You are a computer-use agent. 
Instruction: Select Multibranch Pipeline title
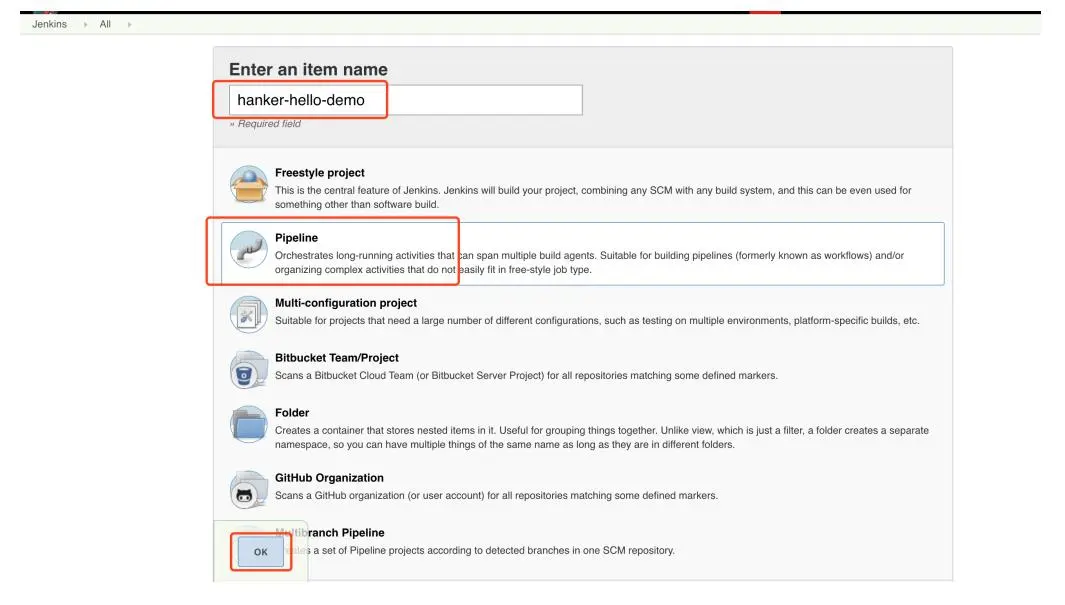click(x=330, y=533)
